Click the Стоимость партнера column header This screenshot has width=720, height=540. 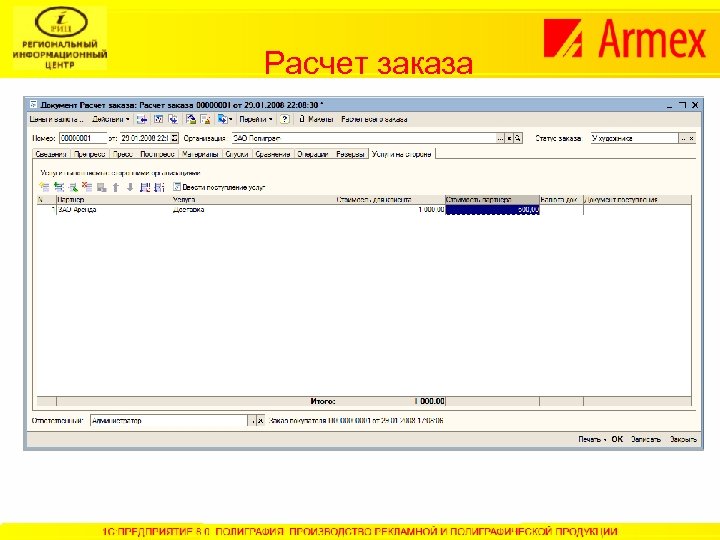pos(492,200)
